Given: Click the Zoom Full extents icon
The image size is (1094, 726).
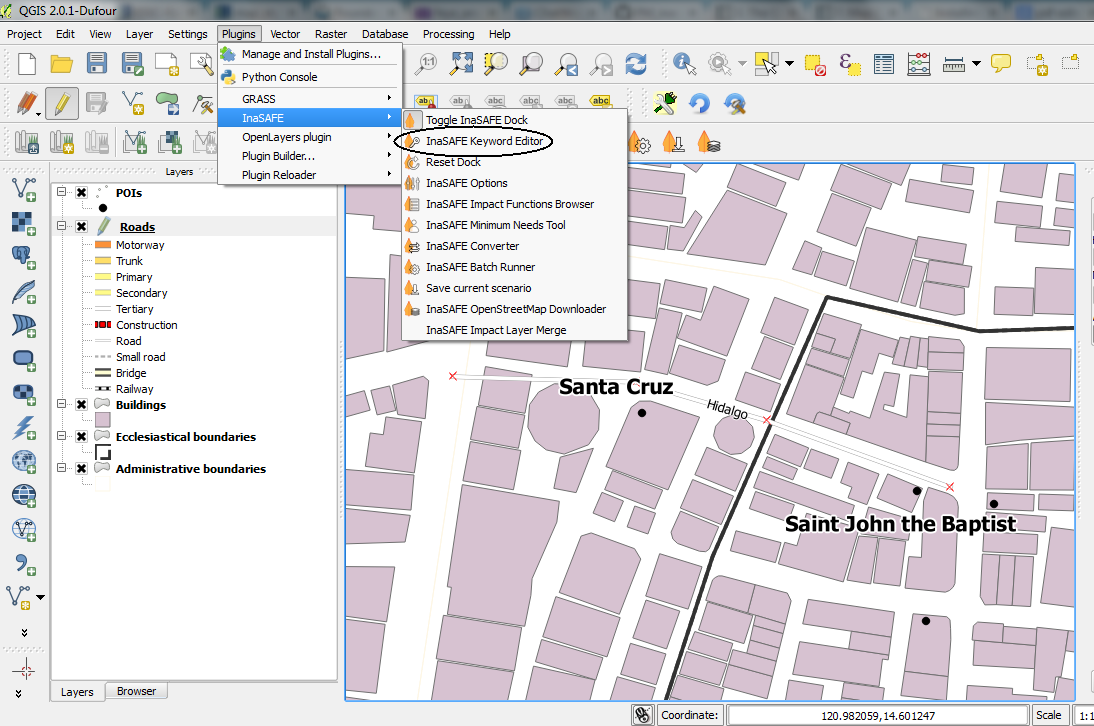Looking at the screenshot, I should [x=461, y=64].
